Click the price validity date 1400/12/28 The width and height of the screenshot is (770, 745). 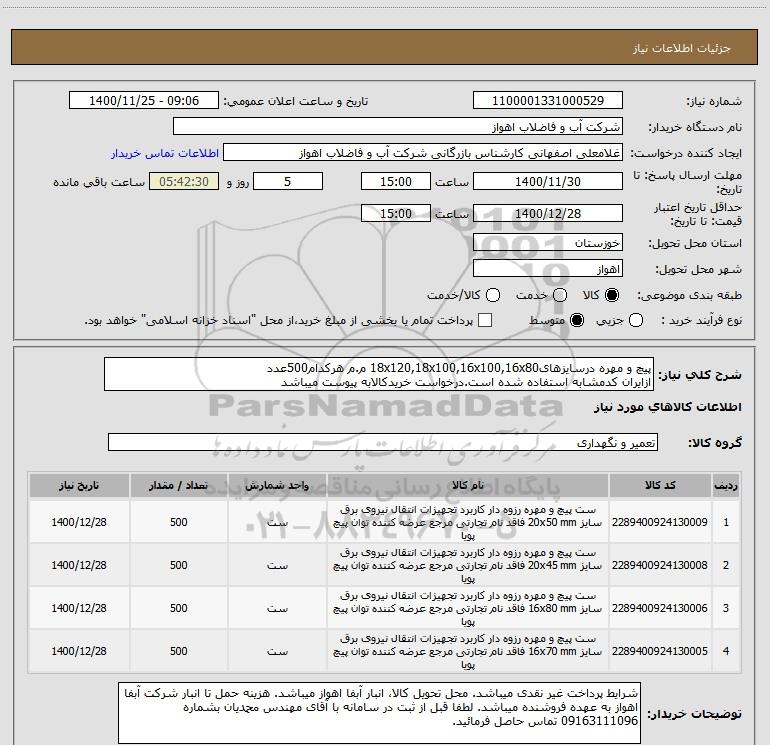(x=548, y=214)
